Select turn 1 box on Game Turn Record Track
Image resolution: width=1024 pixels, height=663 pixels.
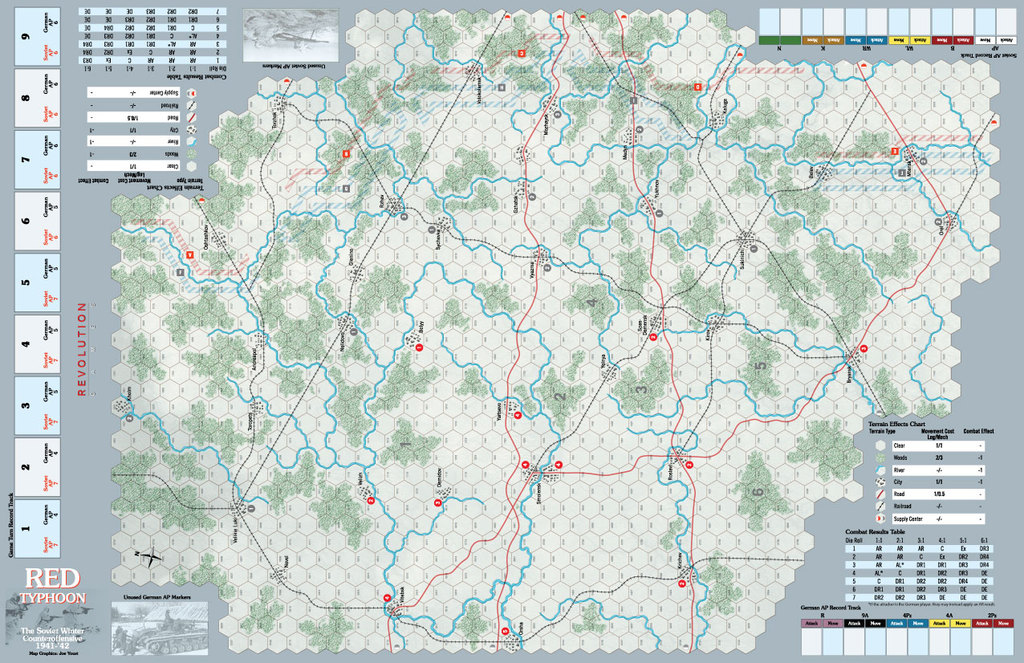tap(38, 528)
